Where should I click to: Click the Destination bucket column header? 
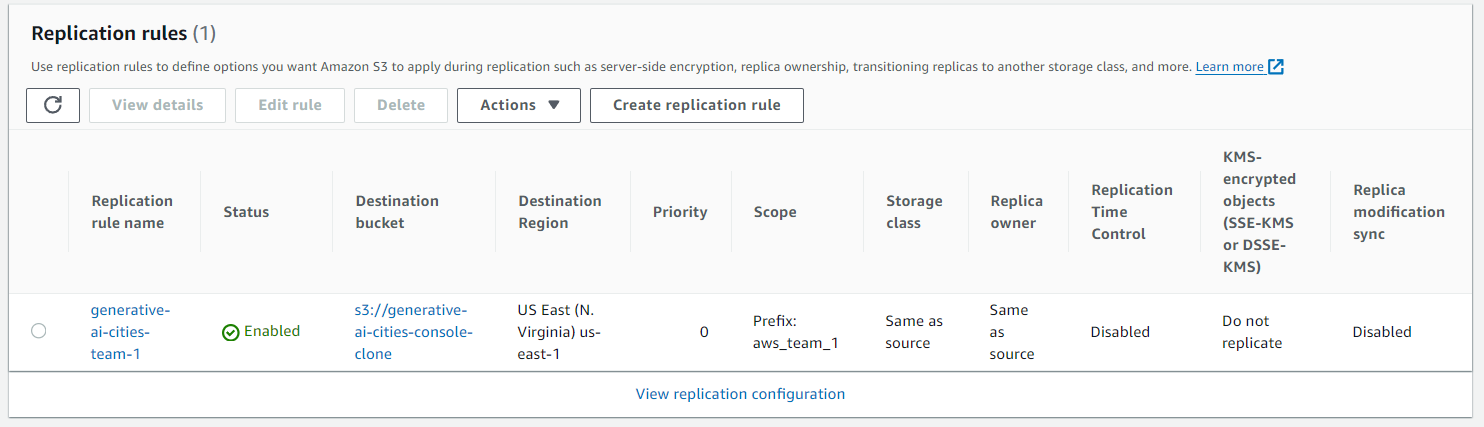point(397,212)
